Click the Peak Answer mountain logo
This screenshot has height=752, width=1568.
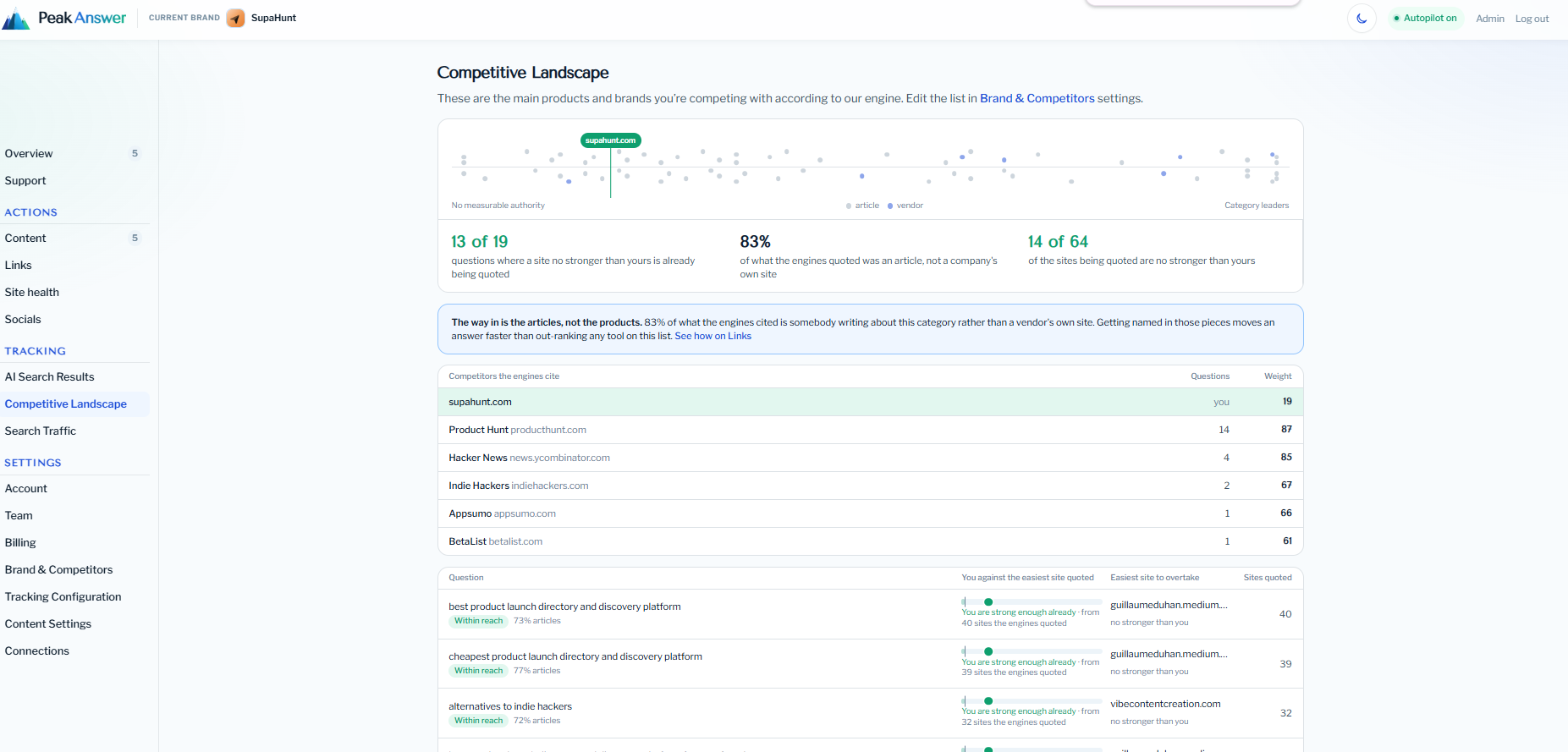pyautogui.click(x=15, y=18)
